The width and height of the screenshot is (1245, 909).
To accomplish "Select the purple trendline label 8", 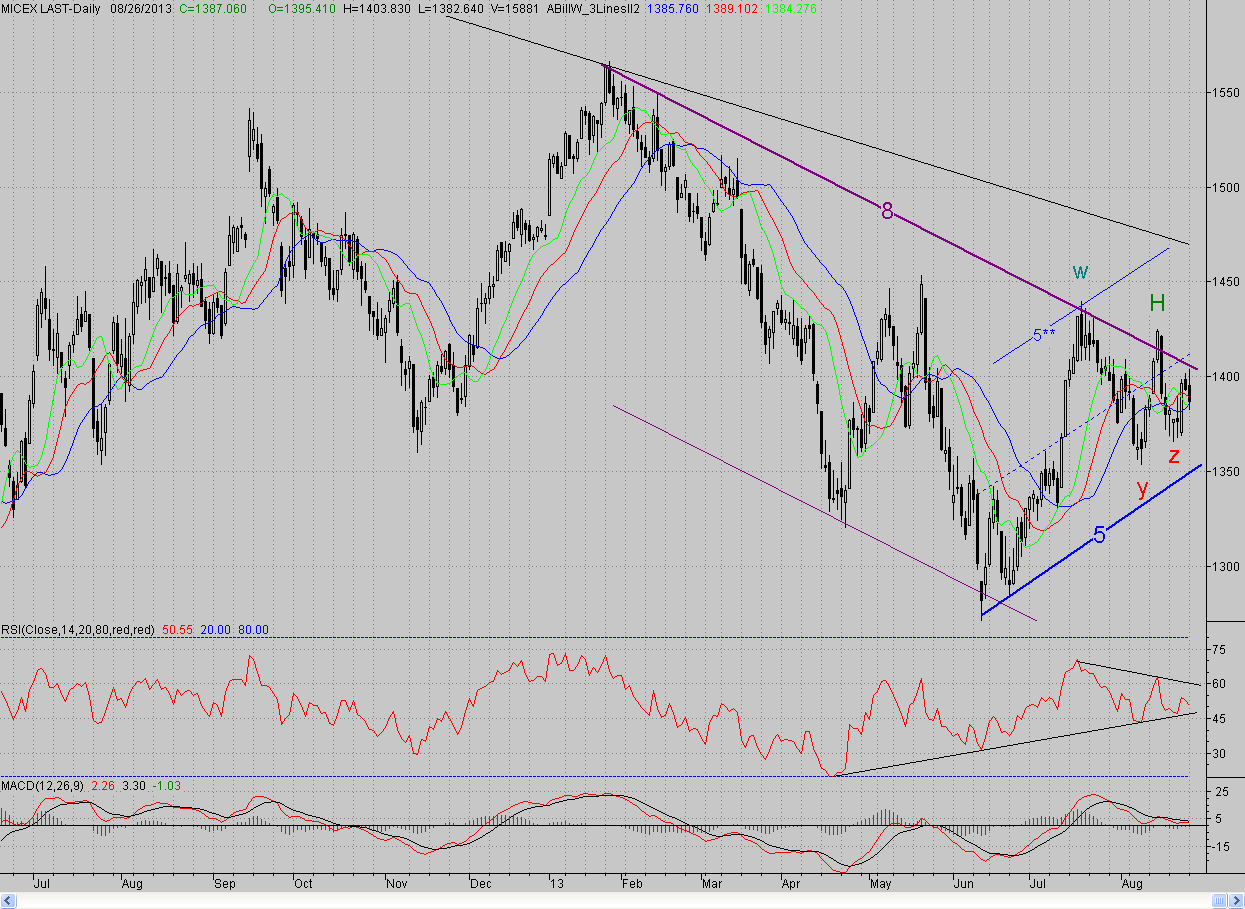I will tap(886, 211).
